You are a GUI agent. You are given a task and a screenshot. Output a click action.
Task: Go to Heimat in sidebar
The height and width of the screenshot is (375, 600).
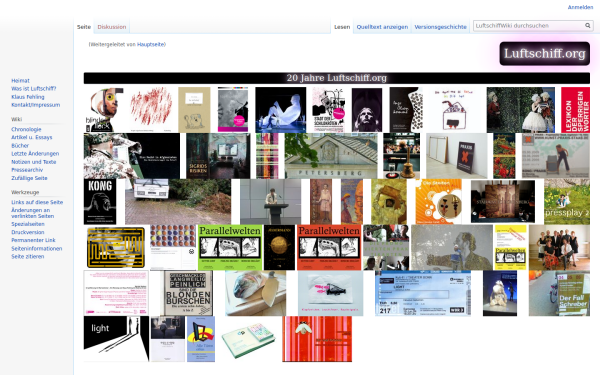pos(20,81)
